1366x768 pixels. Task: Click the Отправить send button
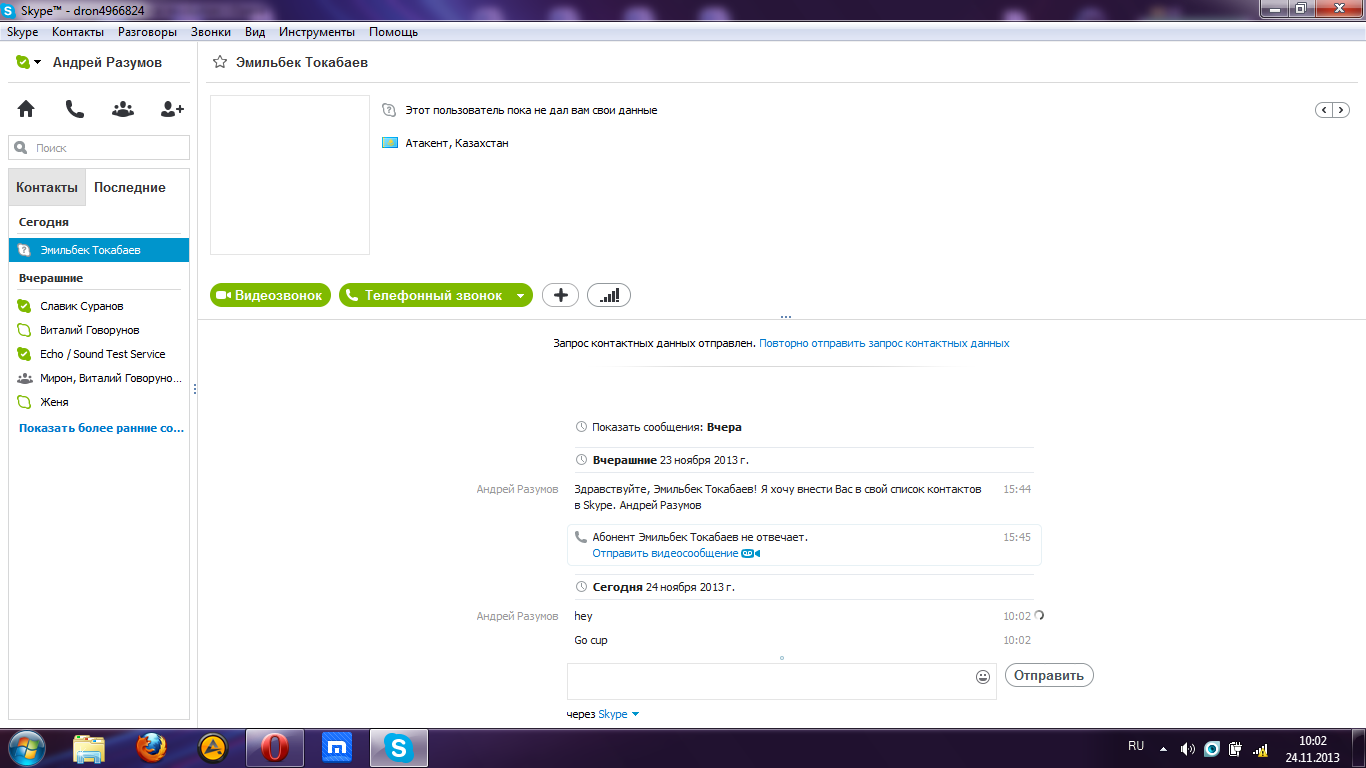coord(1049,675)
